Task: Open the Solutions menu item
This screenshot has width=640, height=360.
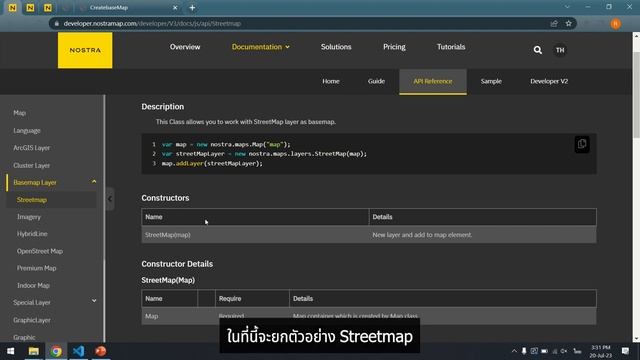Action: pyautogui.click(x=336, y=47)
